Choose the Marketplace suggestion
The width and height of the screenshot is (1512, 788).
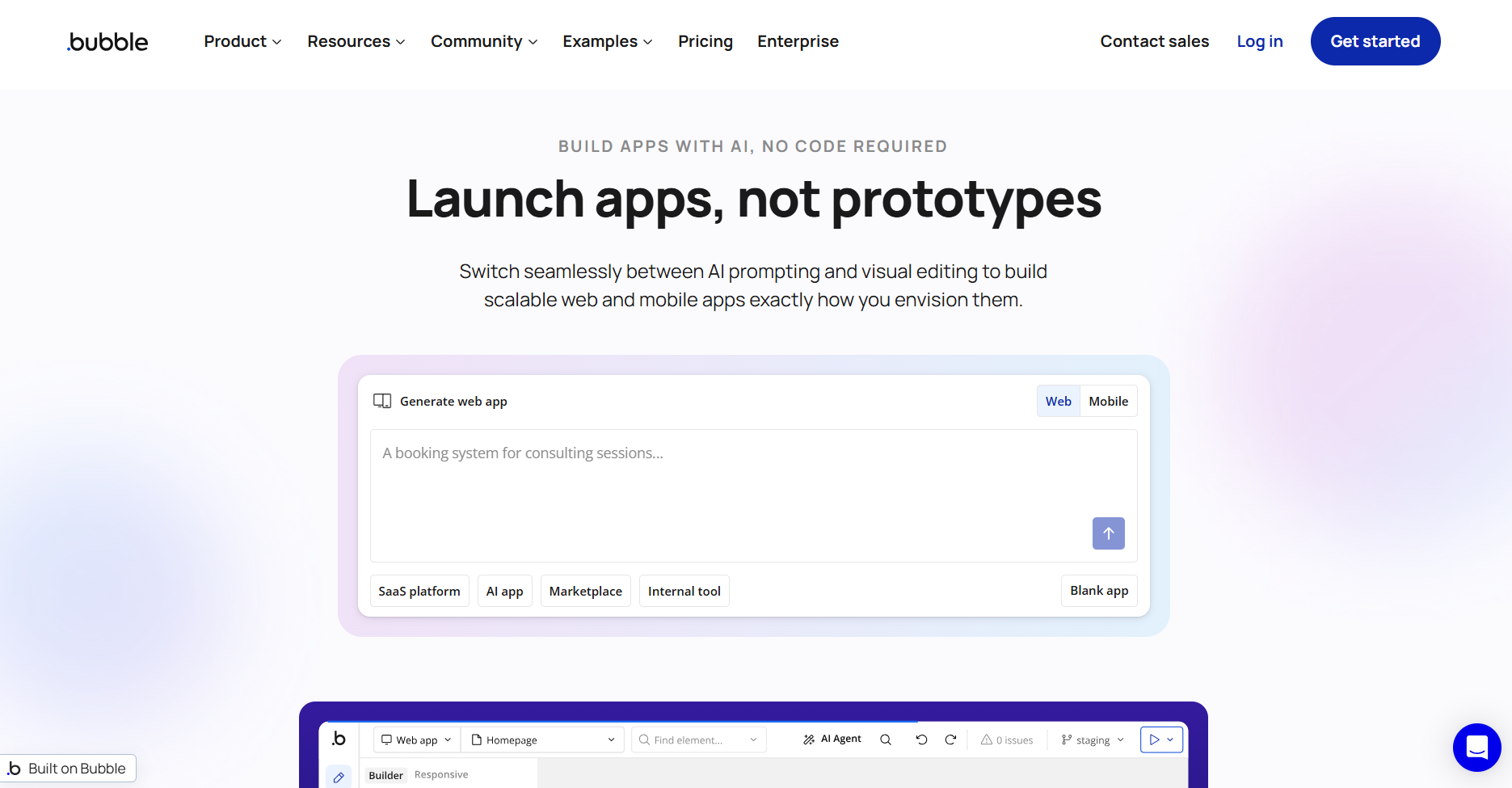point(586,591)
